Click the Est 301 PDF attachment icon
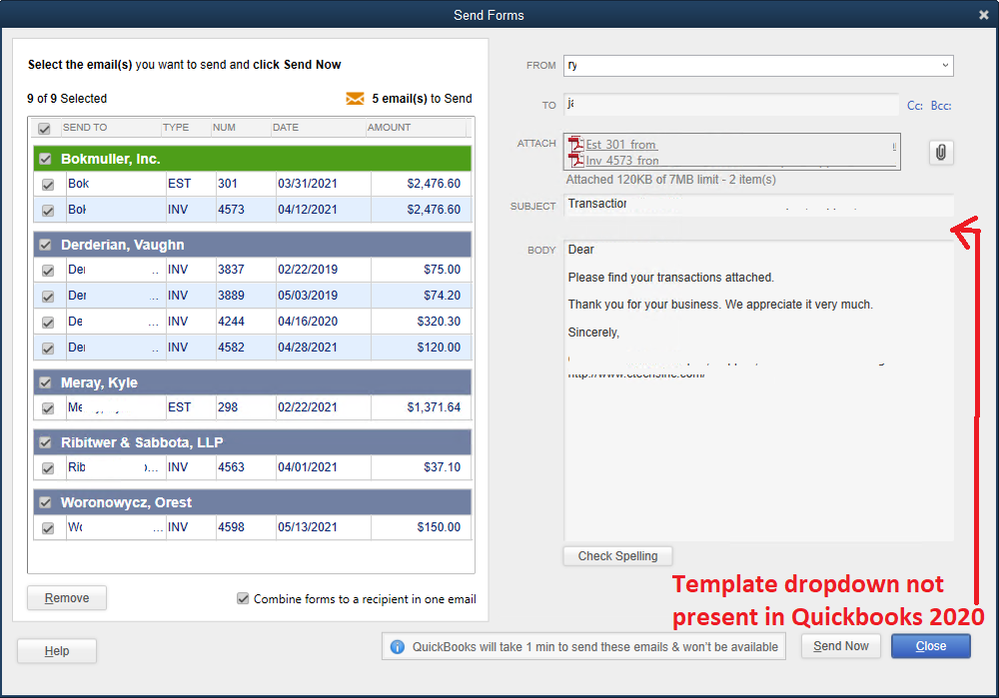 [576, 144]
